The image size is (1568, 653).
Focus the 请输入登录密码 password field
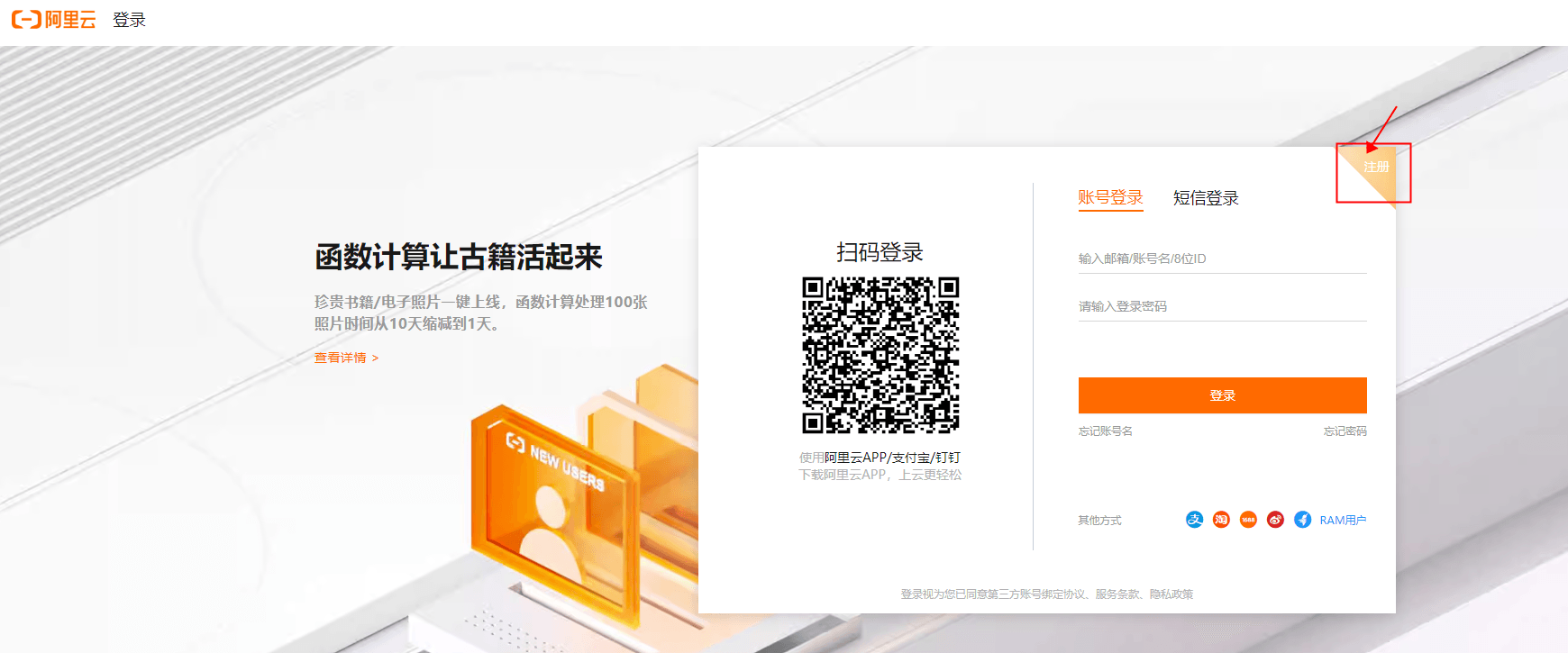click(1223, 306)
